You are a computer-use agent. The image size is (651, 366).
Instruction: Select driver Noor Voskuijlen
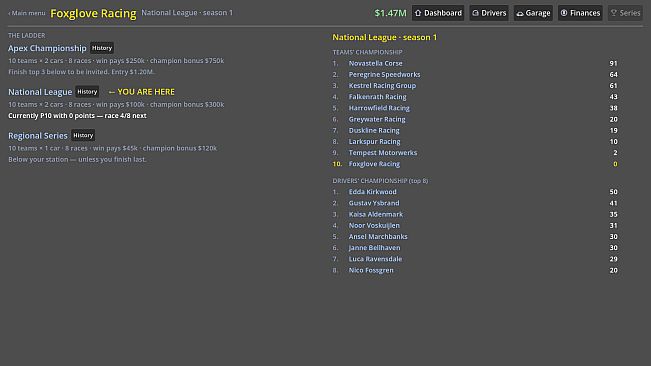(374, 225)
